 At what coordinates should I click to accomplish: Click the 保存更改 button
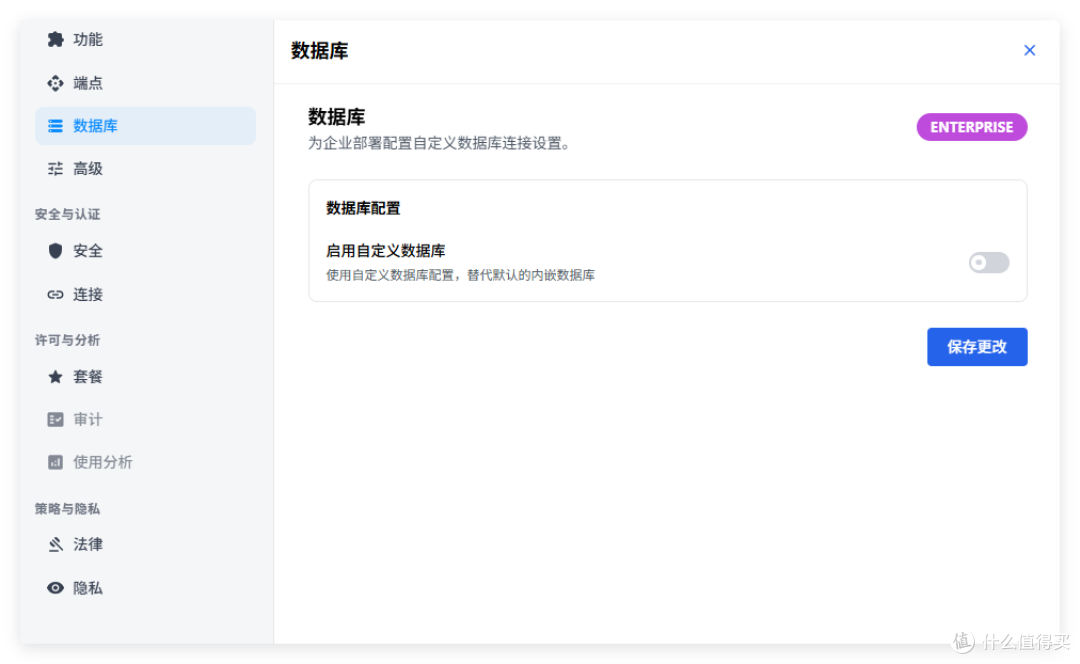pos(977,346)
